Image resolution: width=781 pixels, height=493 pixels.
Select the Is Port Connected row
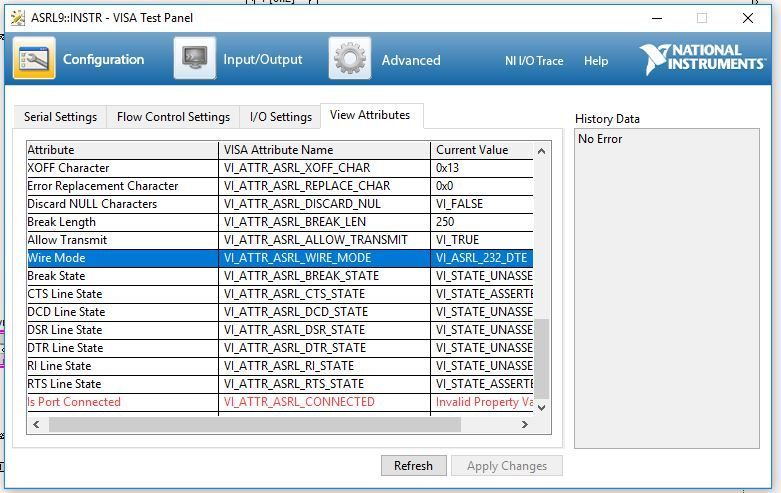[280, 402]
